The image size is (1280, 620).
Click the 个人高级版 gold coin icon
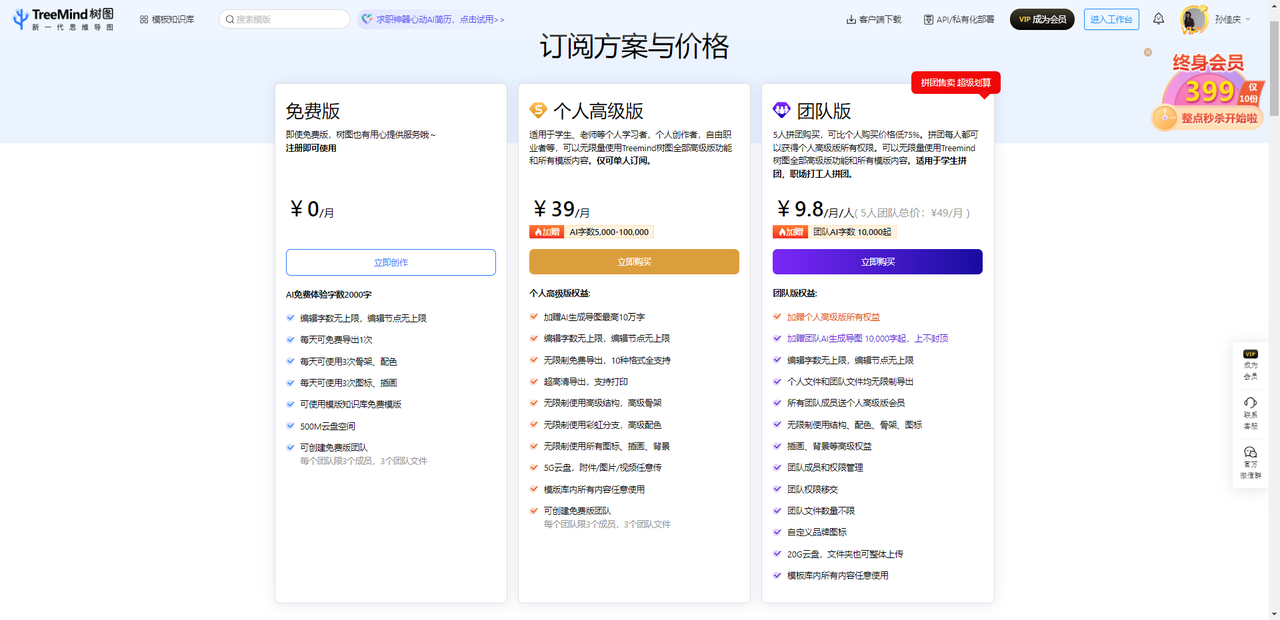[539, 110]
